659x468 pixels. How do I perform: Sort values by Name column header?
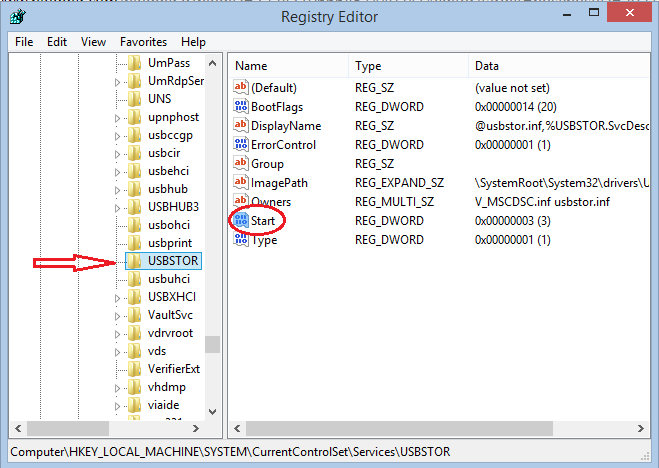click(x=289, y=66)
